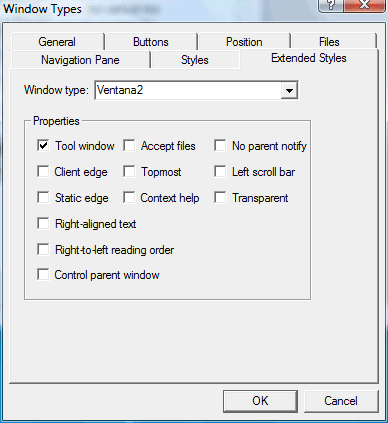
Task: Tick the Client edge checkbox
Action: [43, 172]
